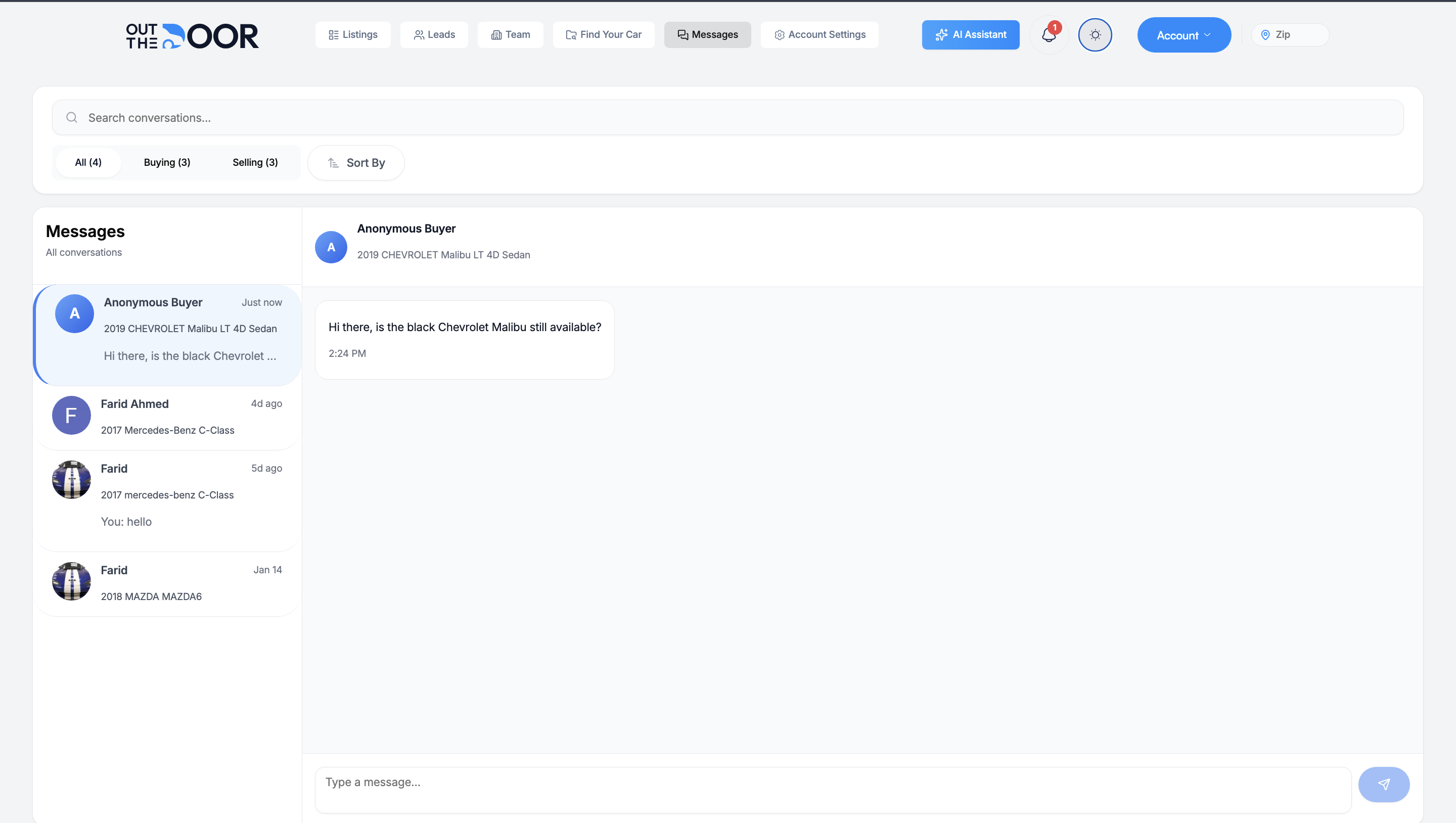Launch the AI Assistant
This screenshot has width=1456, height=823.
click(971, 34)
